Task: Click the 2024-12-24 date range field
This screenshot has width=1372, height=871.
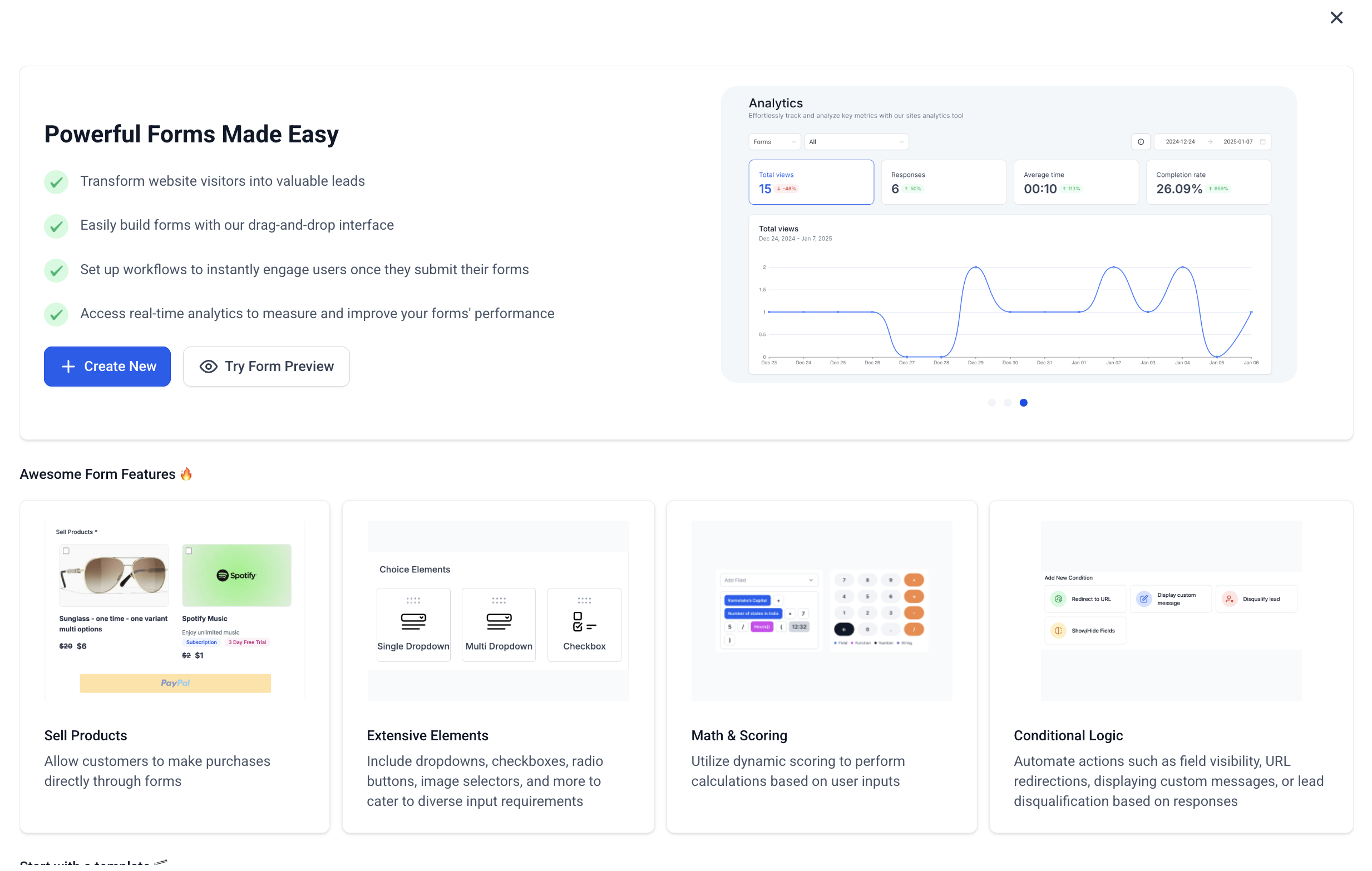Action: (1180, 142)
